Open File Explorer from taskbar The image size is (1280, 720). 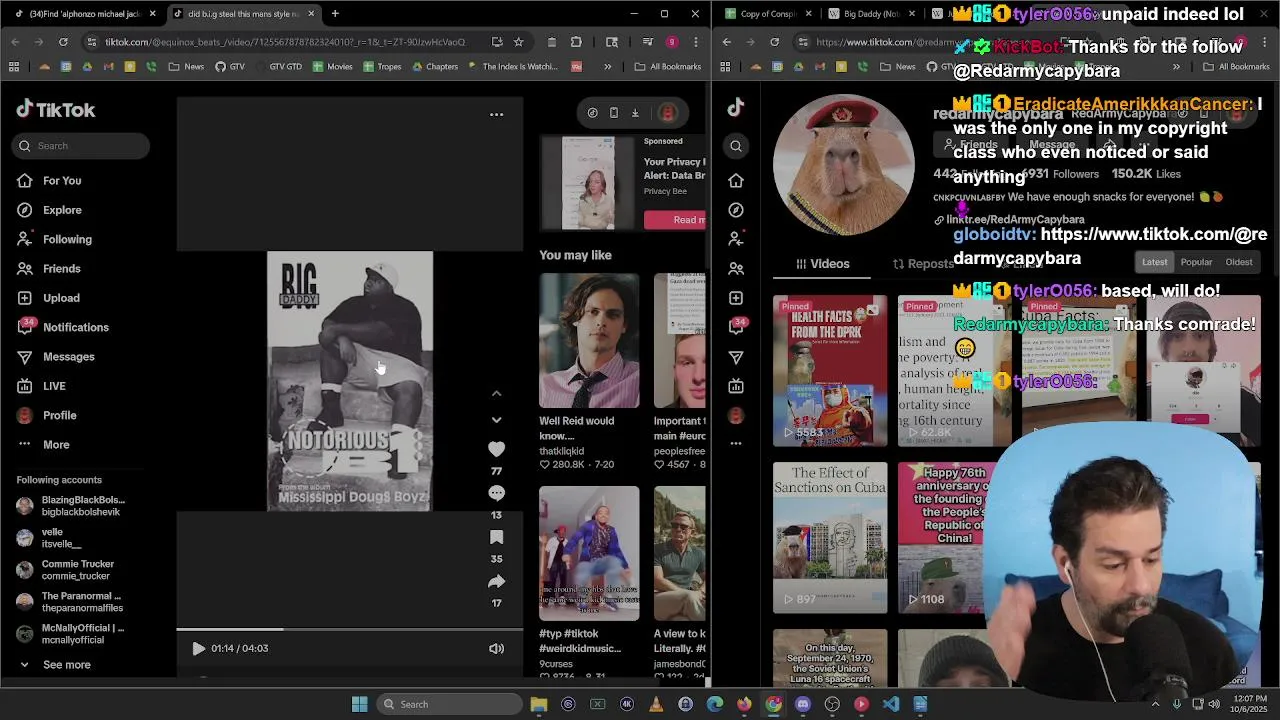click(539, 704)
